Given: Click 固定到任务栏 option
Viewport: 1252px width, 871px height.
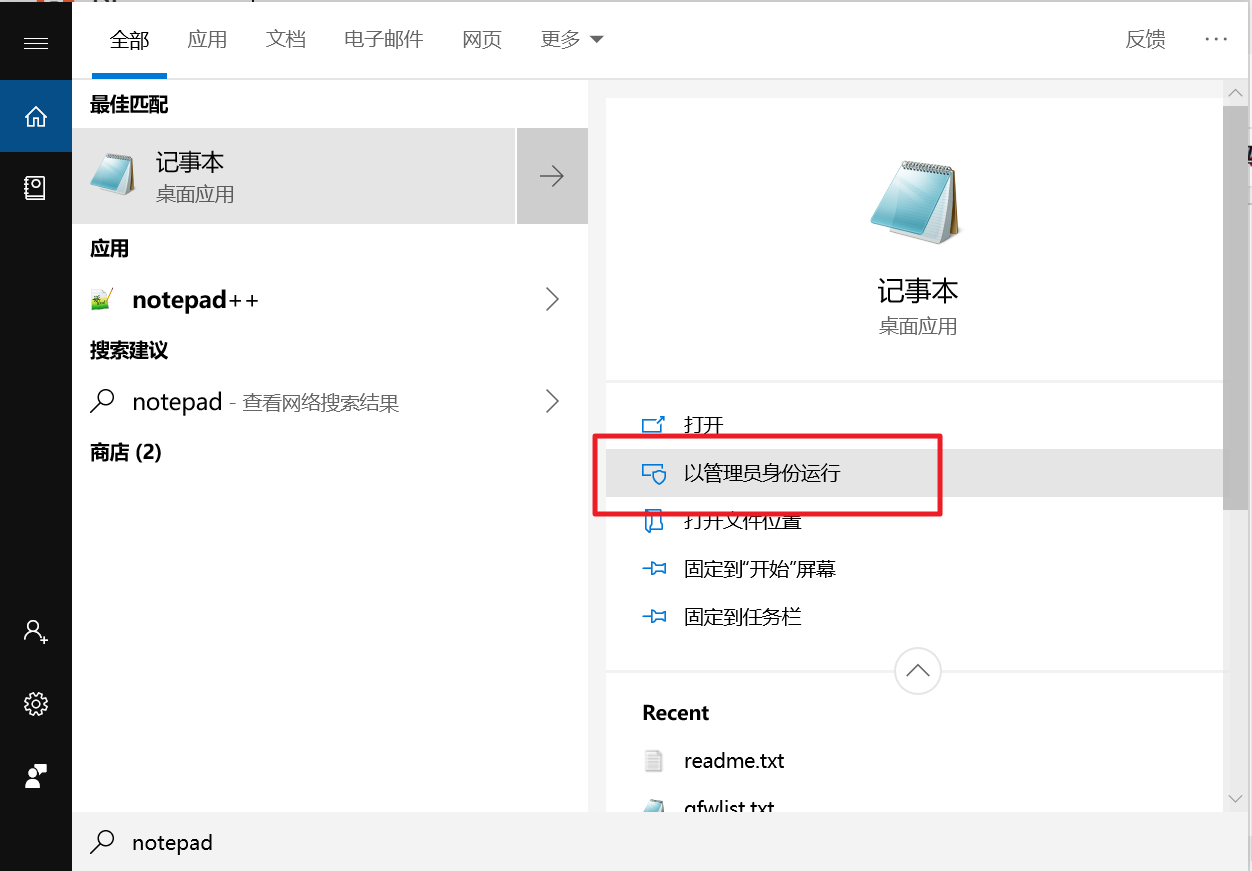Looking at the screenshot, I should pyautogui.click(x=742, y=617).
